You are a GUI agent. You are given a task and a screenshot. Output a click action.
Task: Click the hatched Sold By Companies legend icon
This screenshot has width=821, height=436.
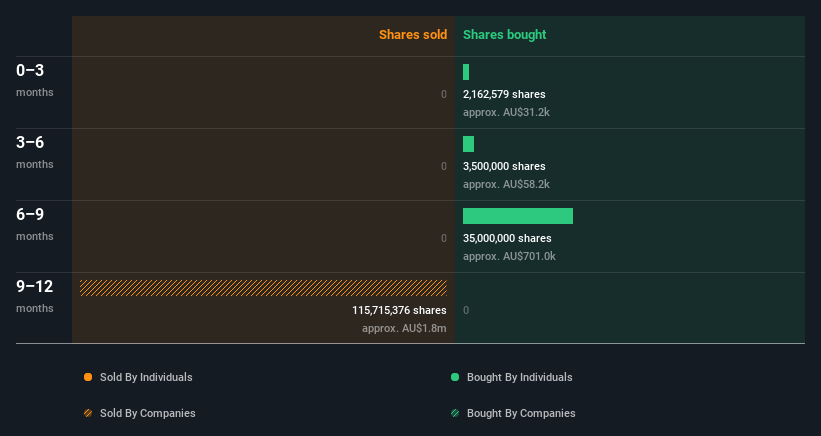88,413
